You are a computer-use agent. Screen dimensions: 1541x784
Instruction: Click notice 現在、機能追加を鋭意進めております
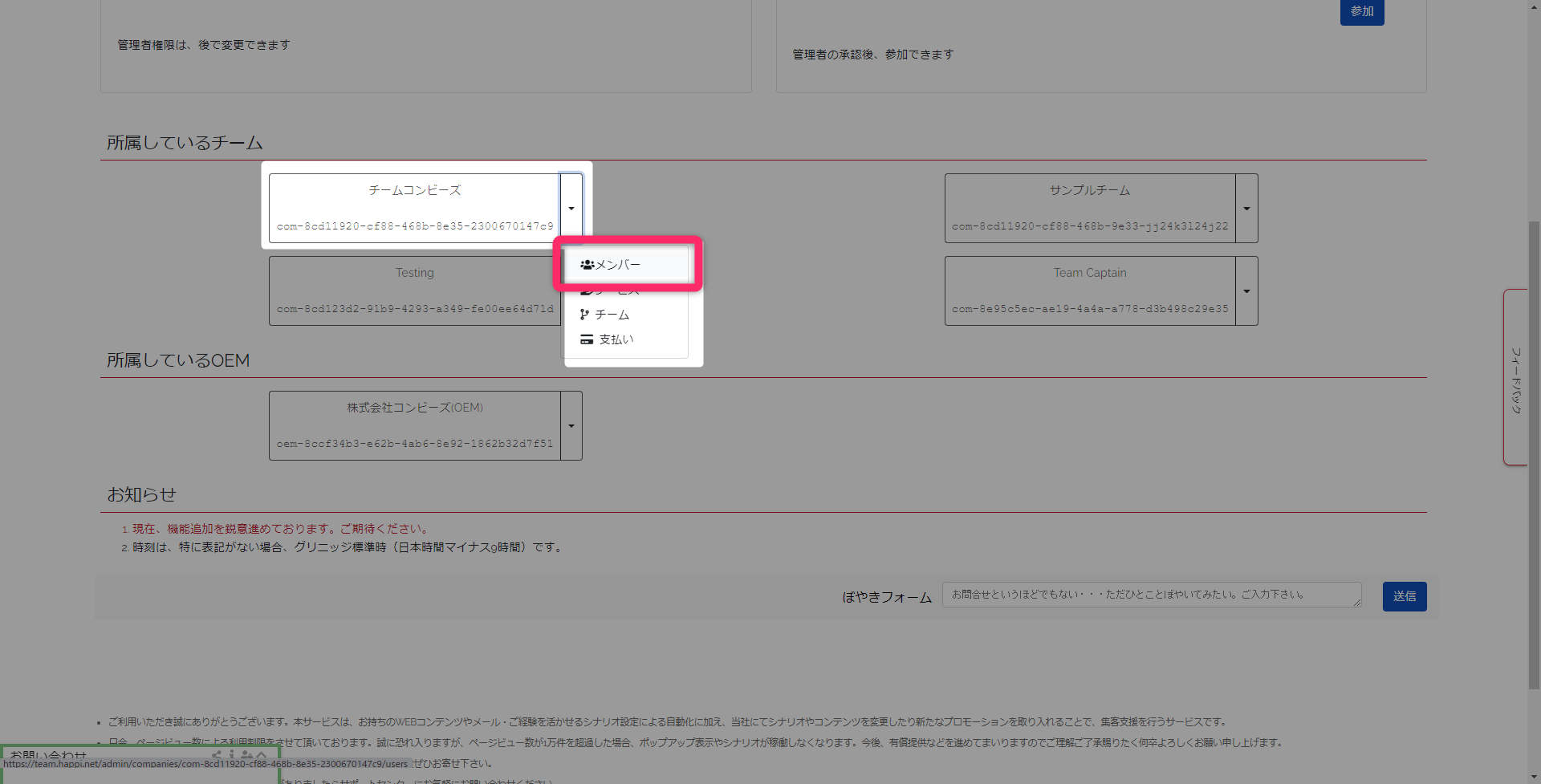(282, 529)
